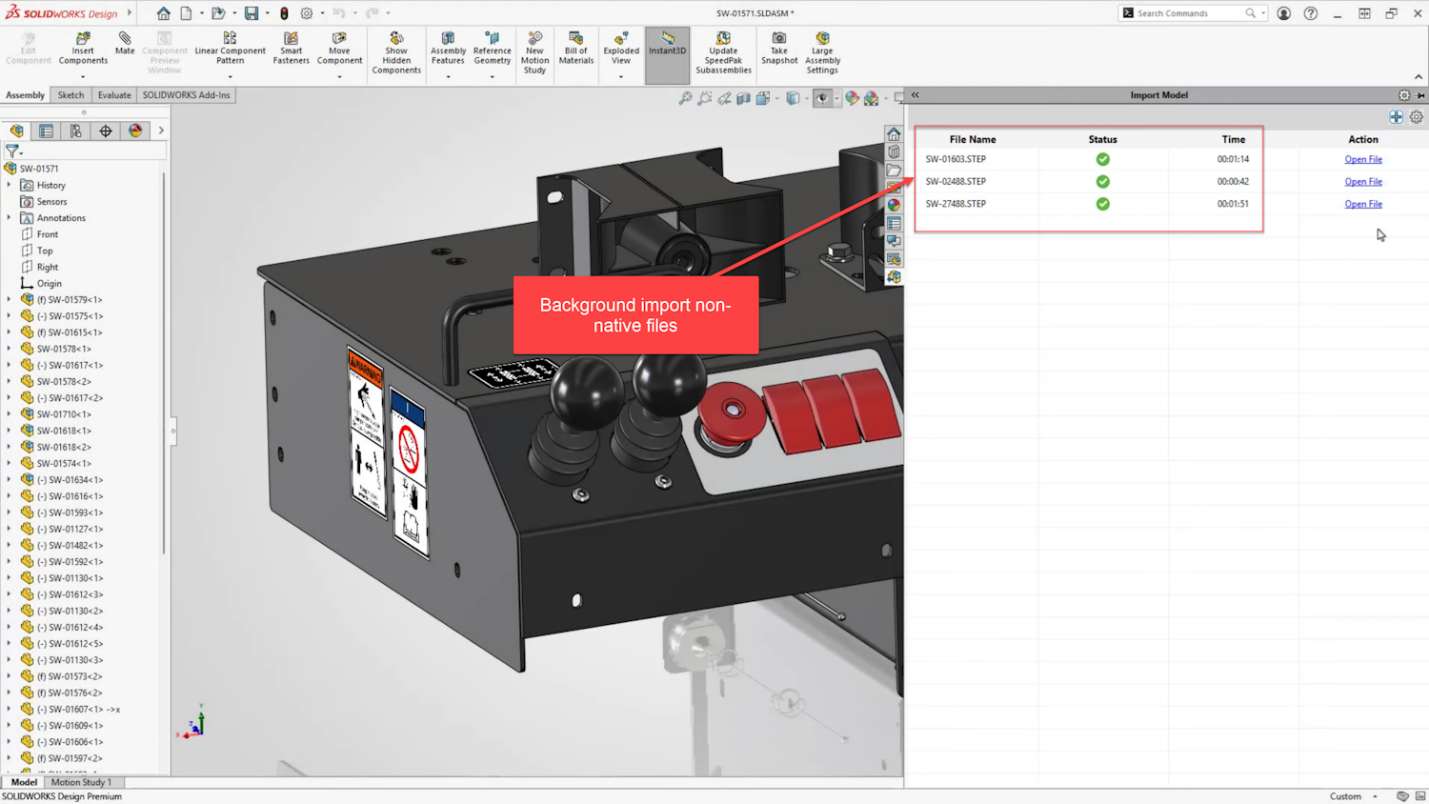Expand the Annotations tree node
Viewport: 1429px width, 804px height.
pyautogui.click(x=9, y=218)
